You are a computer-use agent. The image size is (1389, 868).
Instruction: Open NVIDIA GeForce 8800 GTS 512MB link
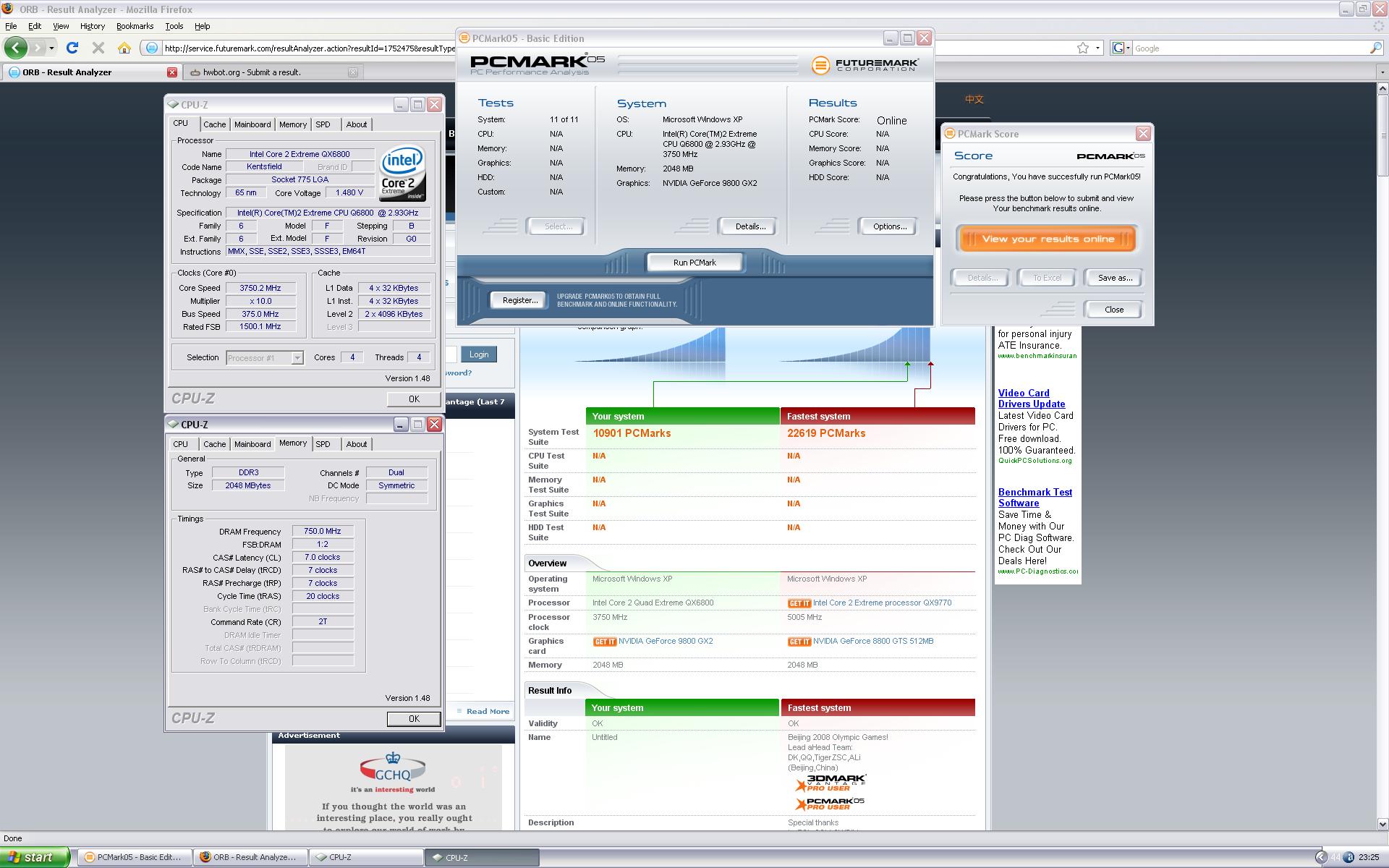(x=873, y=641)
